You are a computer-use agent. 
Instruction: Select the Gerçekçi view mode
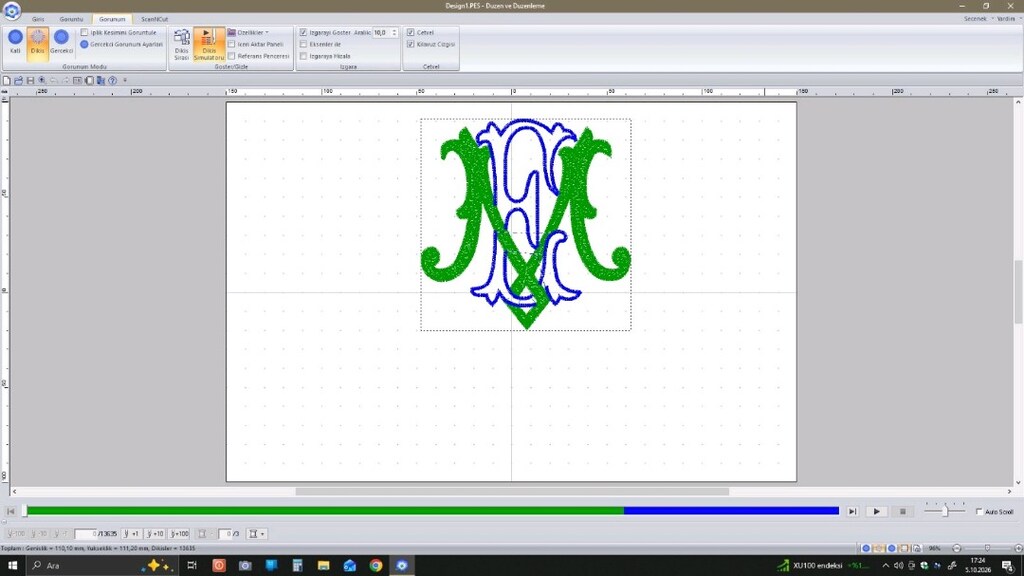click(x=61, y=42)
